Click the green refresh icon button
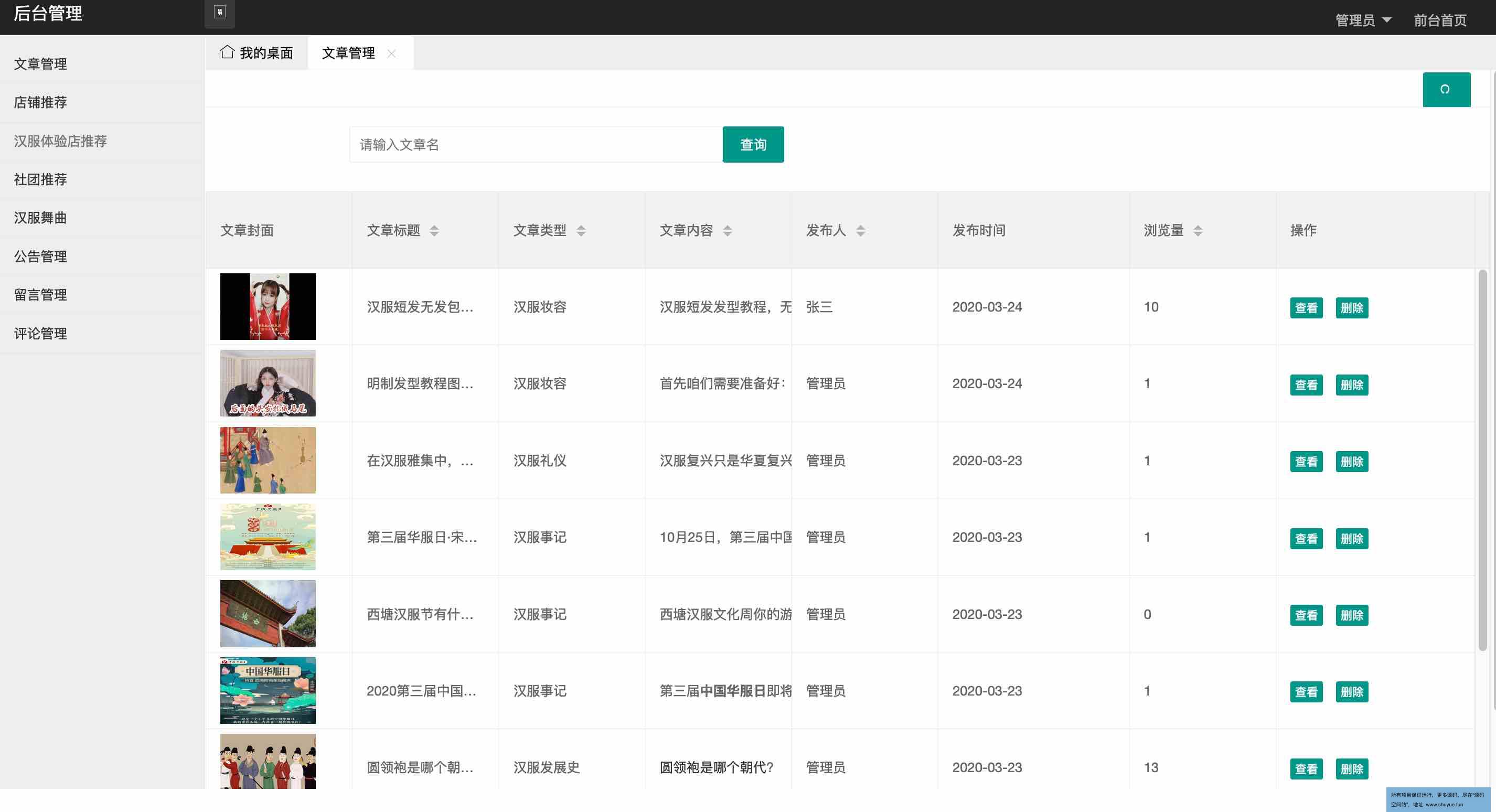This screenshot has height=812, width=1496. click(x=1446, y=90)
